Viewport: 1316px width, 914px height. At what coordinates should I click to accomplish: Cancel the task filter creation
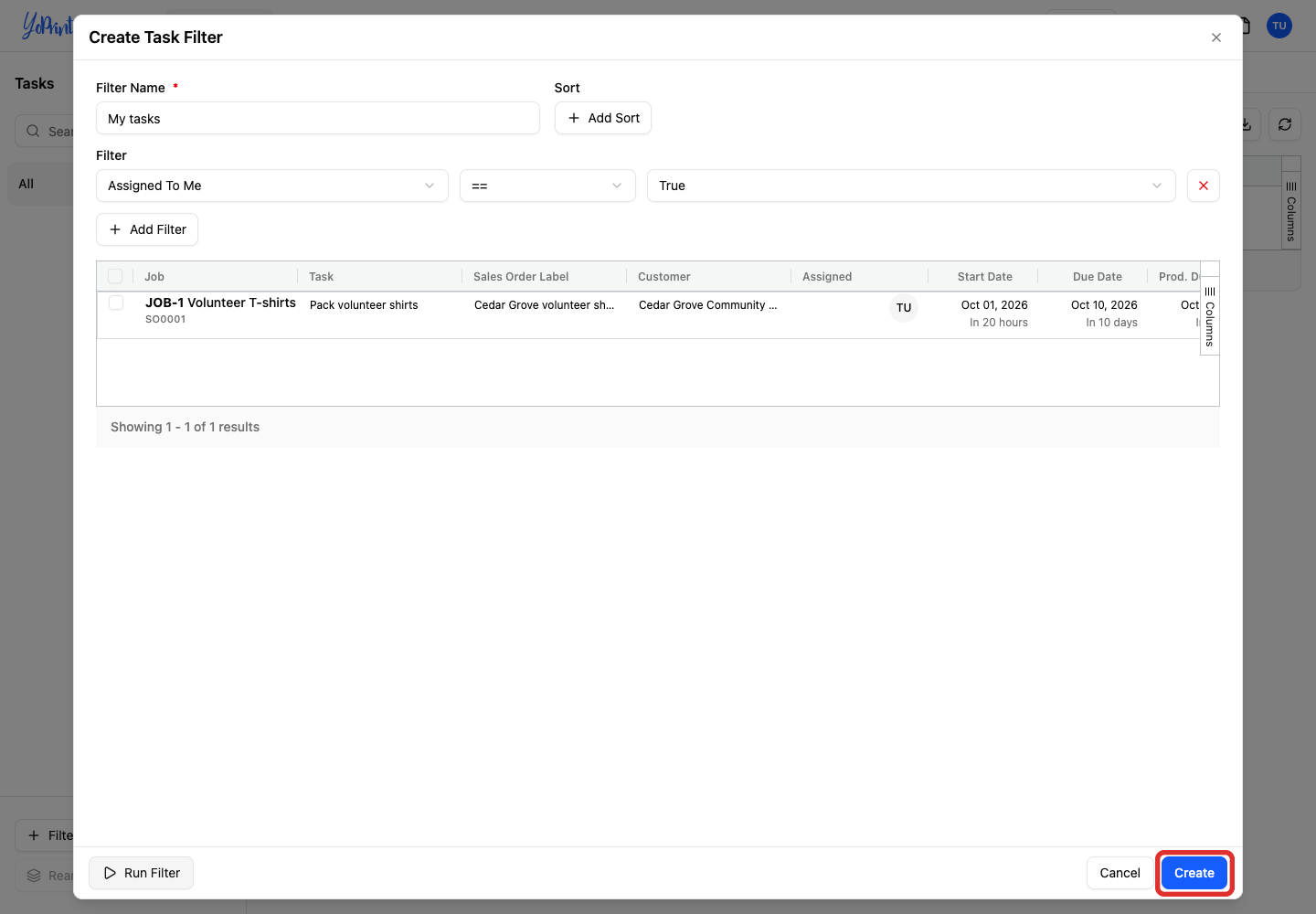[1120, 873]
